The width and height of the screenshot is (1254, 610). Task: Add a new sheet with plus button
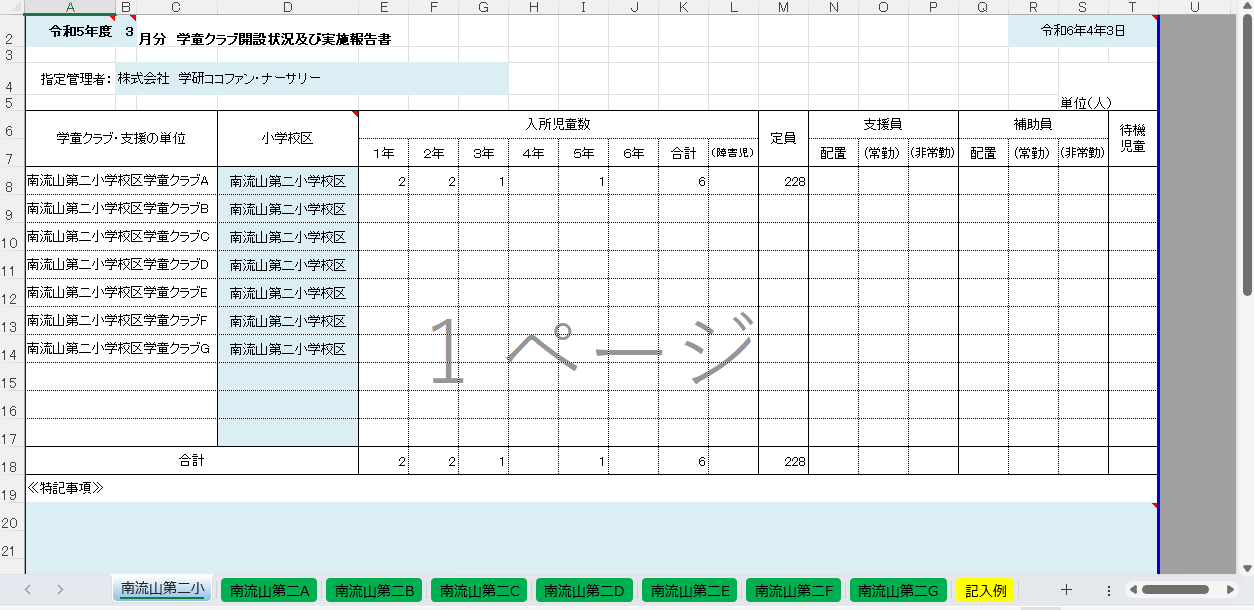1066,590
